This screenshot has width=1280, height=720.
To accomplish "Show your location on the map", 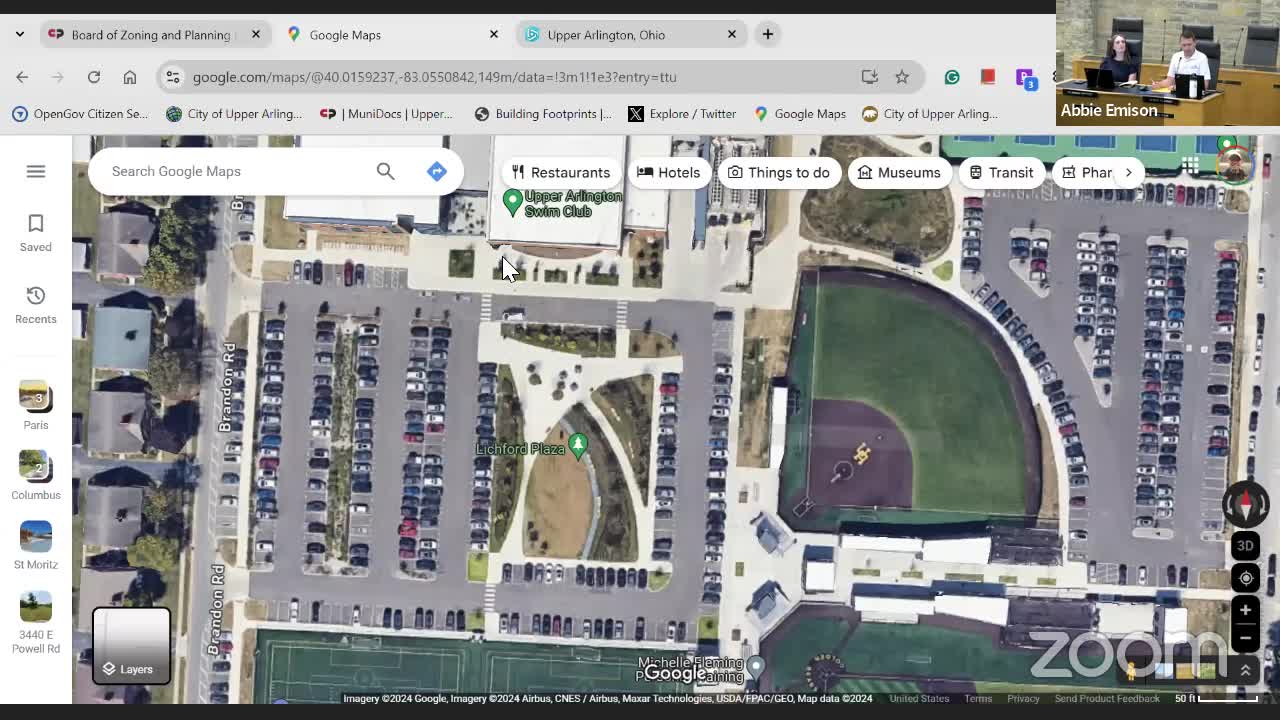I will click(x=1245, y=578).
